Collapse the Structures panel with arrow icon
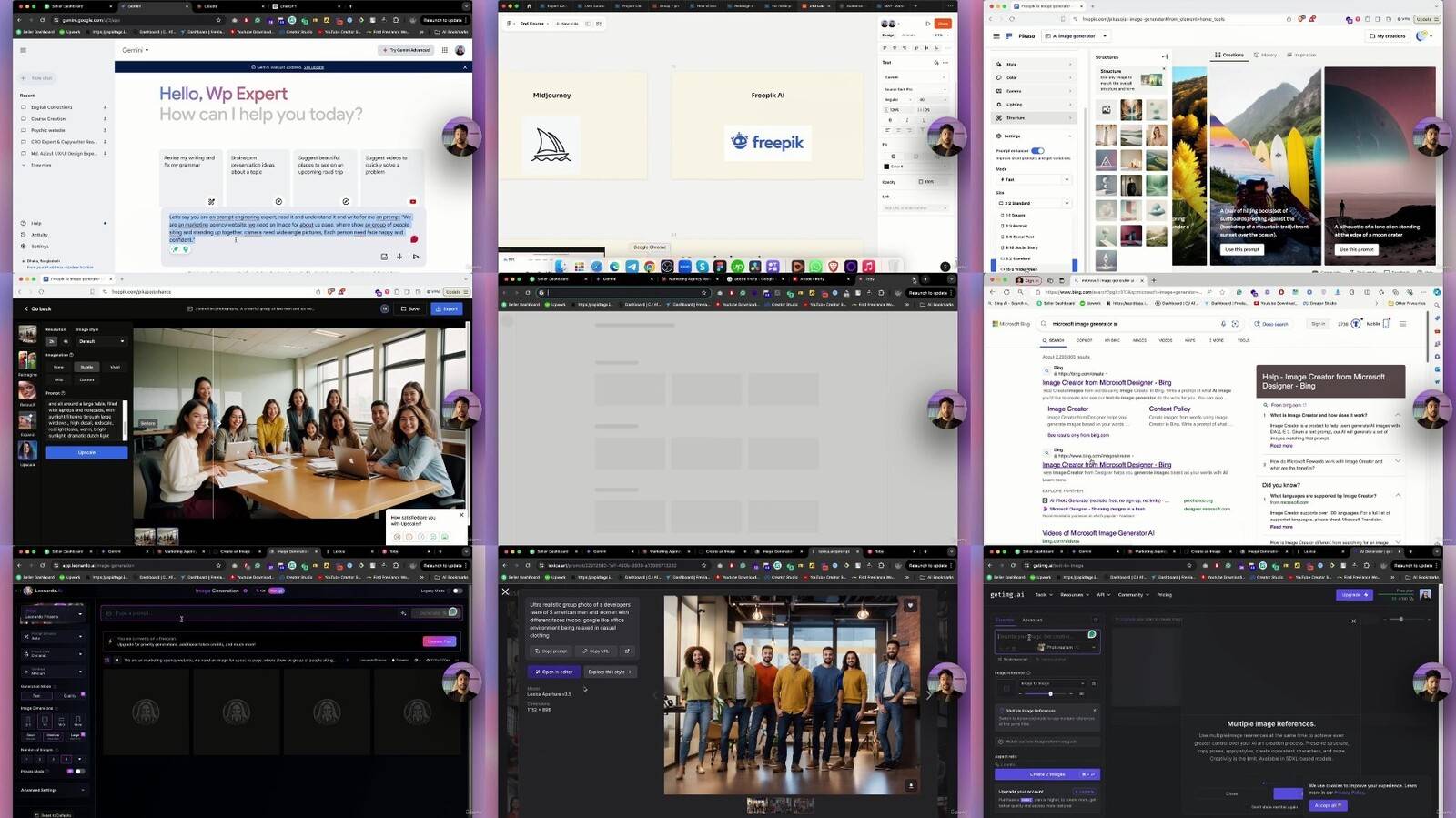 (x=1164, y=57)
